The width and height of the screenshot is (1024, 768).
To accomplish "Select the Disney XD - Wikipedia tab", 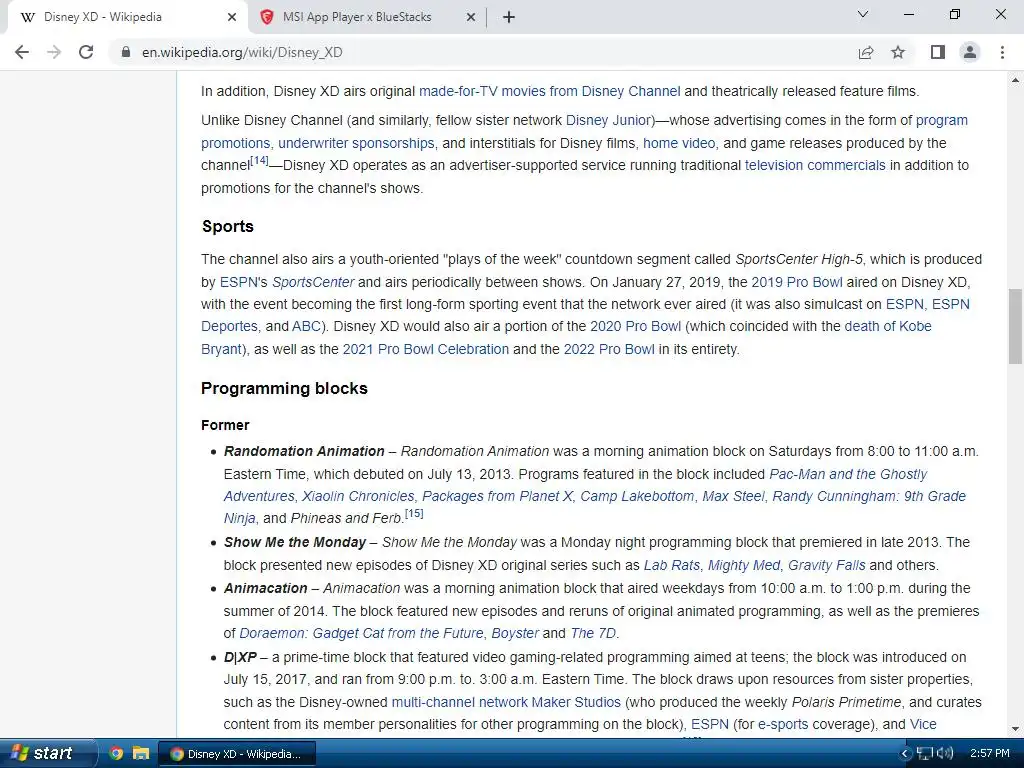I will click(103, 17).
